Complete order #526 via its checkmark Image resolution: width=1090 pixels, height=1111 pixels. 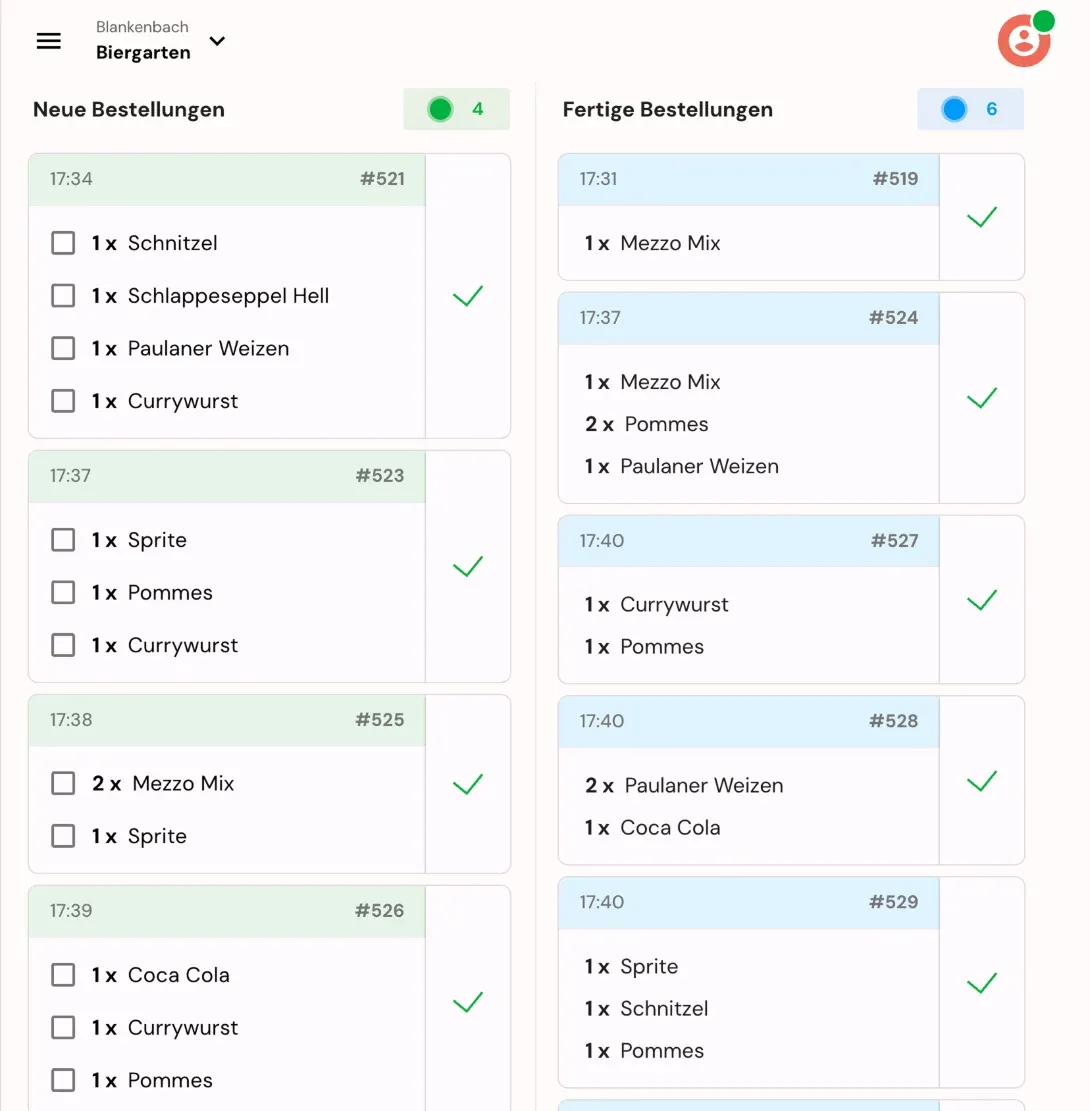point(468,1002)
